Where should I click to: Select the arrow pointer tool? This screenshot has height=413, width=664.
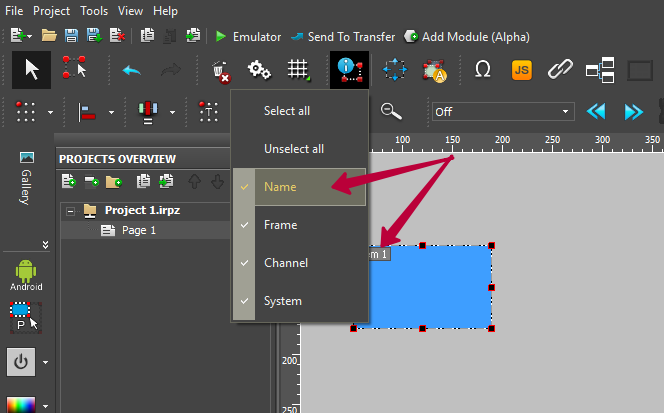pos(32,70)
